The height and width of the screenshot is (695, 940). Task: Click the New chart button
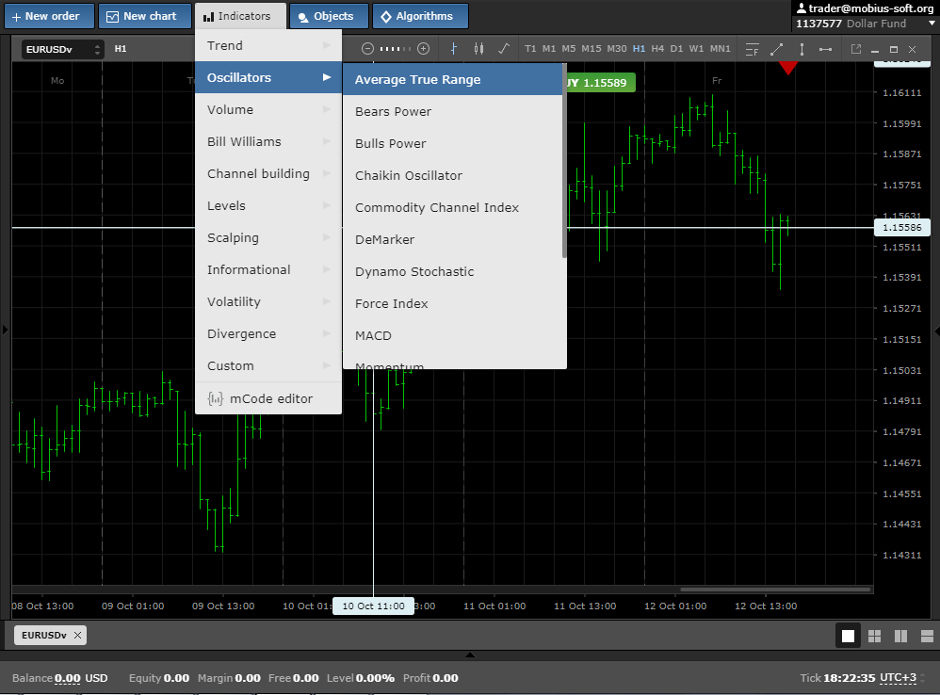pos(144,16)
